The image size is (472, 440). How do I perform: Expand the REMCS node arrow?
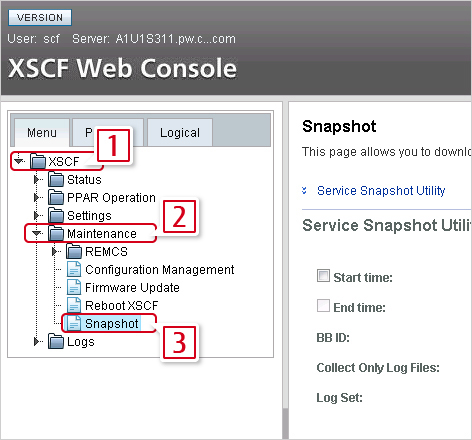click(x=55, y=251)
